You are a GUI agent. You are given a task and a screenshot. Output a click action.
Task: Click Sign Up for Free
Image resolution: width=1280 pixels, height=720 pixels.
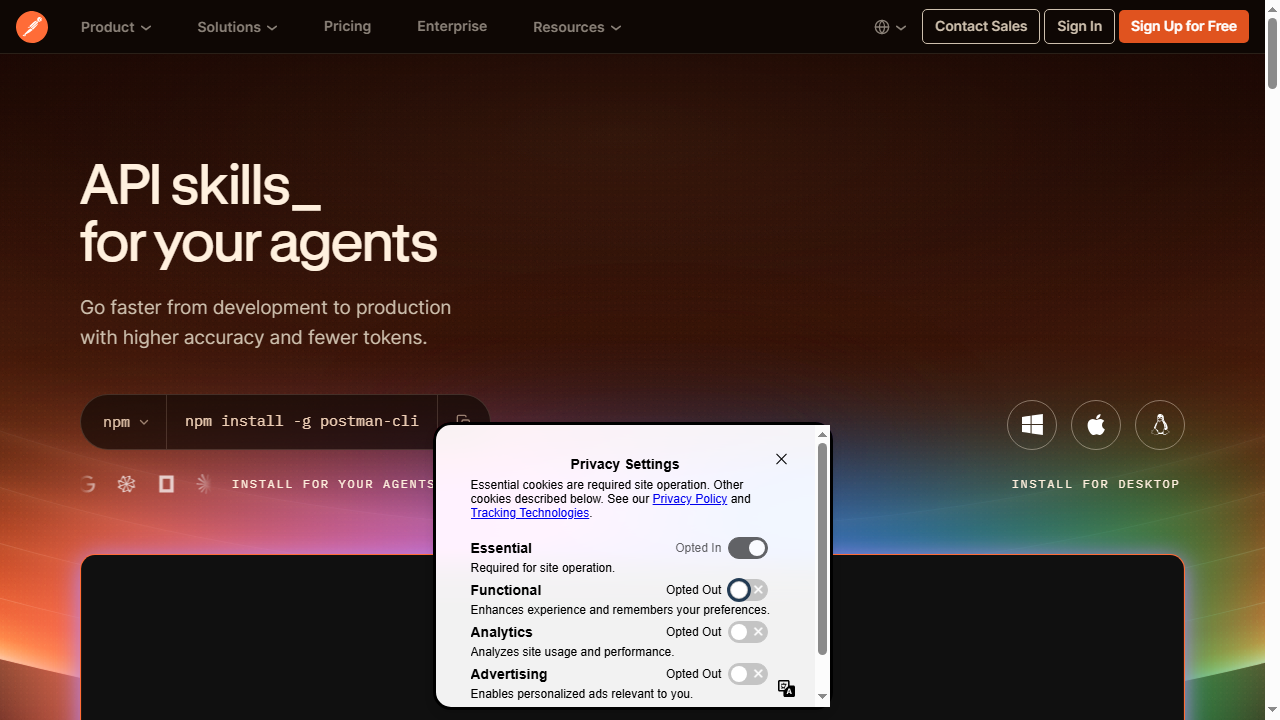tap(1184, 26)
